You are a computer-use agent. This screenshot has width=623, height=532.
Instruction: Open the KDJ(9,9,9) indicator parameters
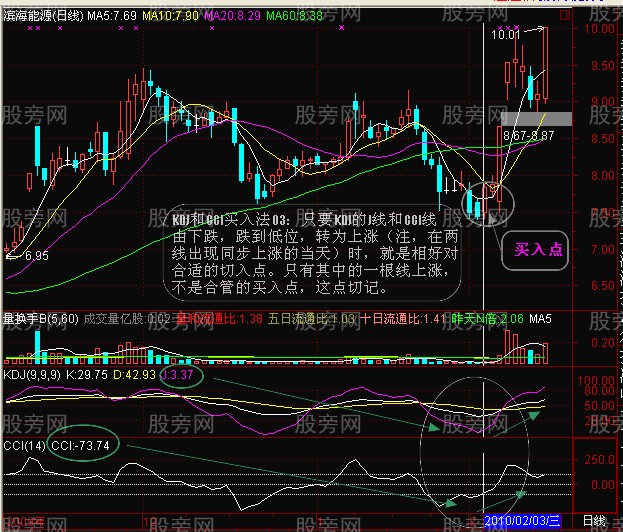(x=32, y=375)
